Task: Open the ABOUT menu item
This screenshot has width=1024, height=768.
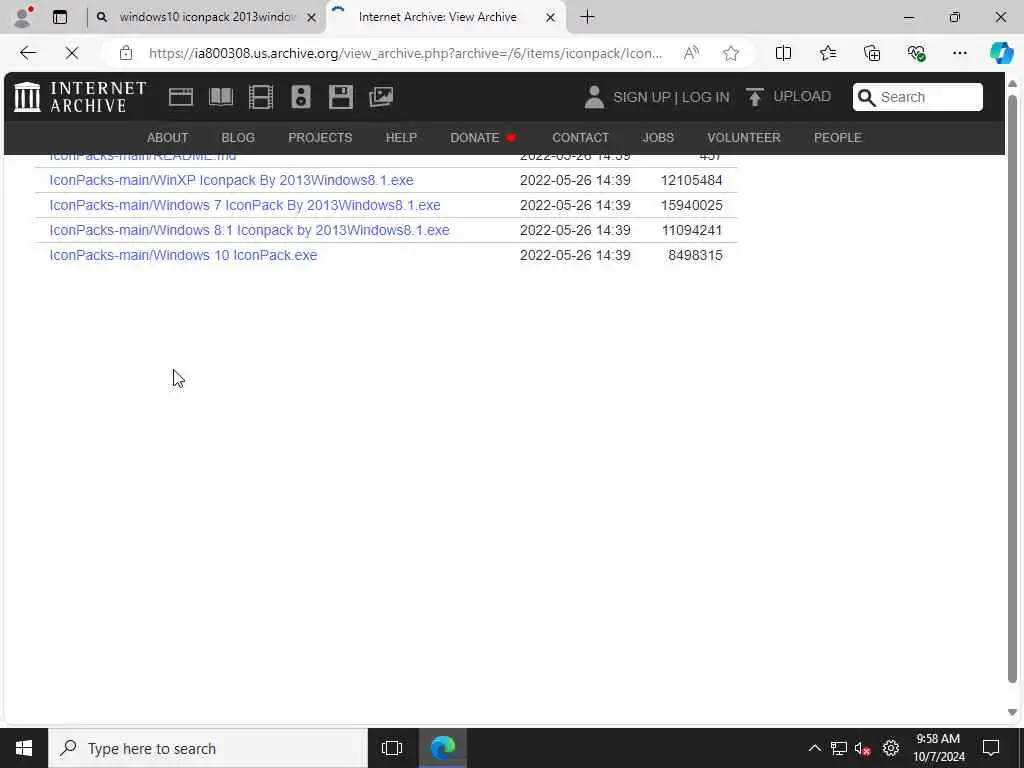Action: click(x=167, y=138)
